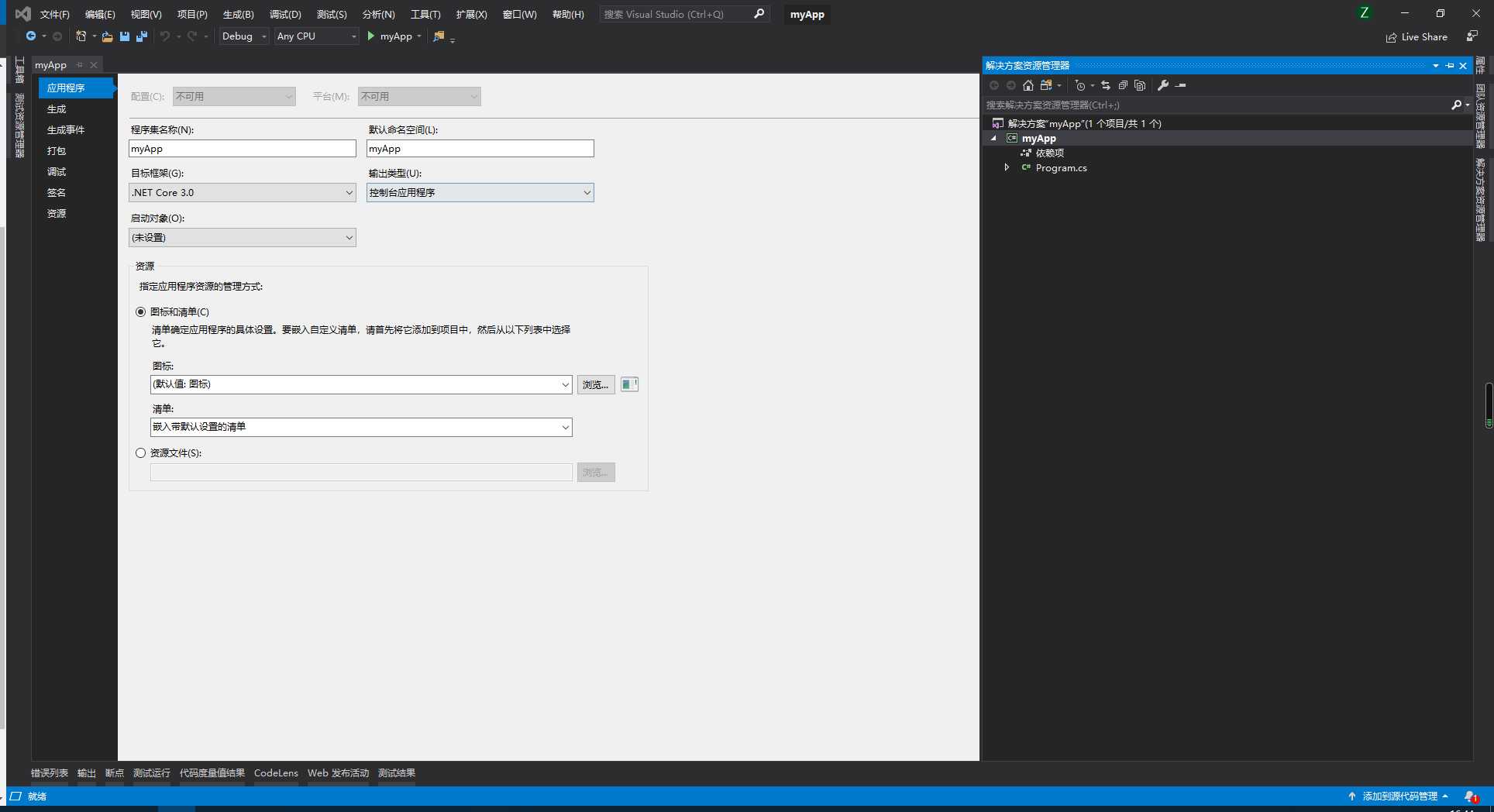Click Sync with Active Document icon
This screenshot has width=1494, height=812.
click(x=1106, y=85)
